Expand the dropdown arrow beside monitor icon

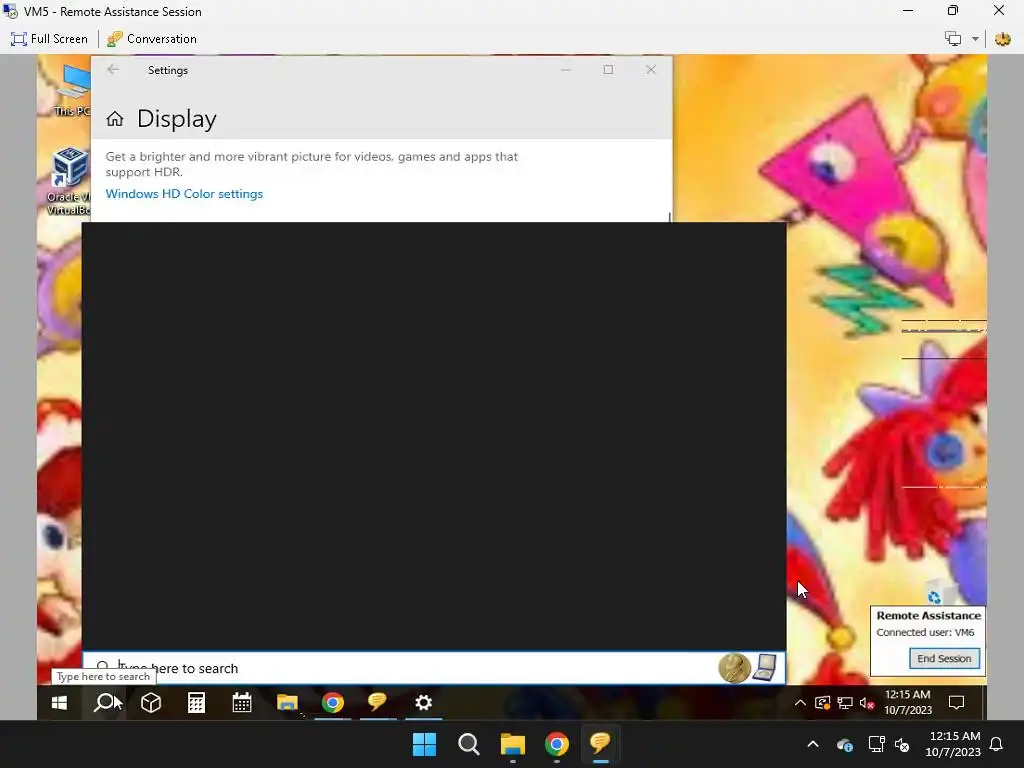(x=975, y=39)
